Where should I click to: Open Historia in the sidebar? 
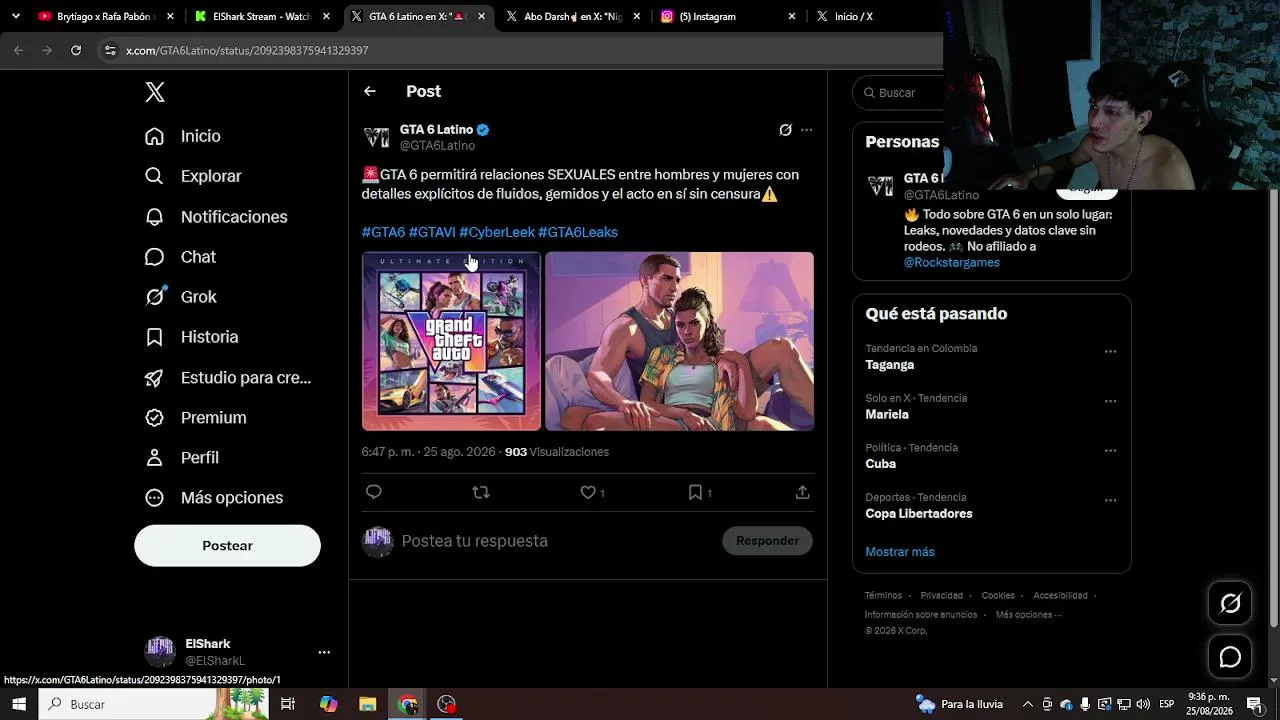click(x=191, y=337)
